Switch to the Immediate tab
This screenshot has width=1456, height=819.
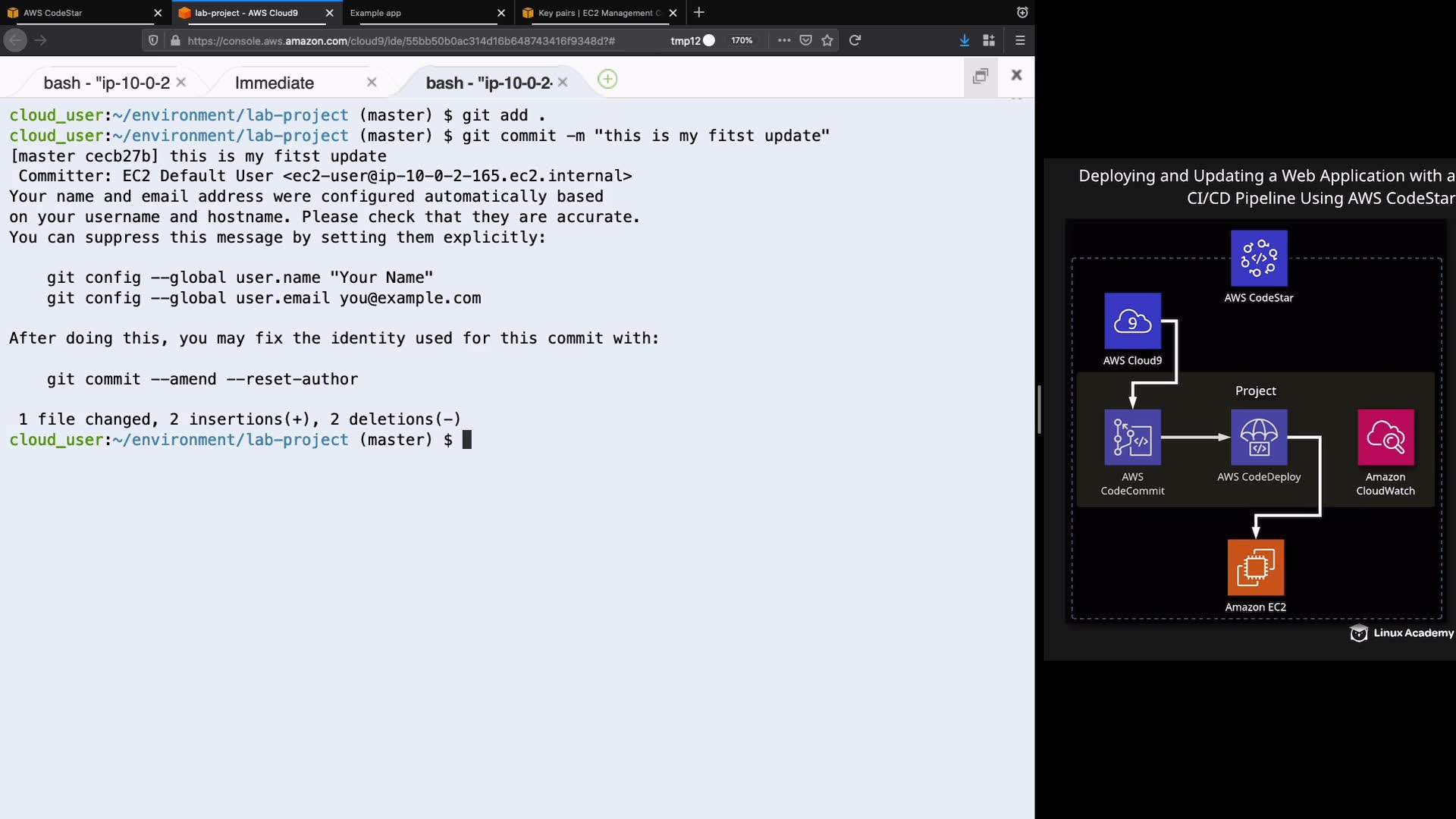[x=275, y=83]
